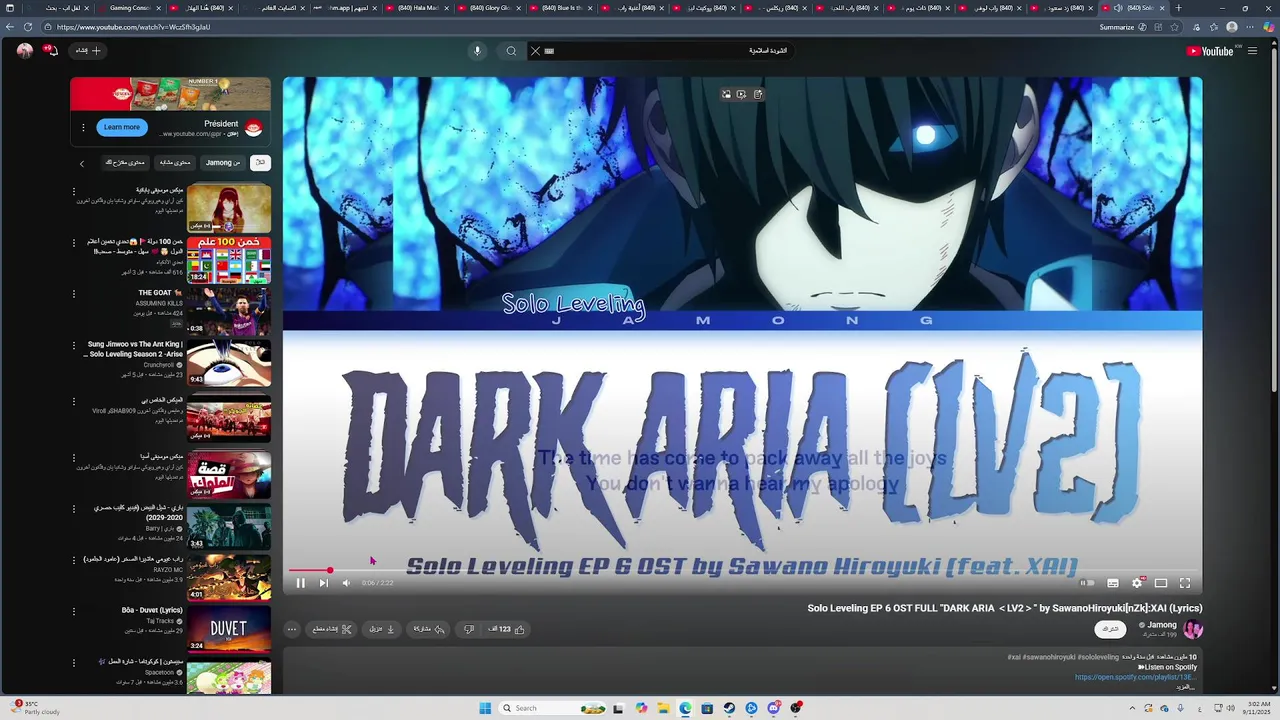Screen dimensions: 1280x720
Task: Click the middle overlay icon atop the video
Action: [x=741, y=94]
